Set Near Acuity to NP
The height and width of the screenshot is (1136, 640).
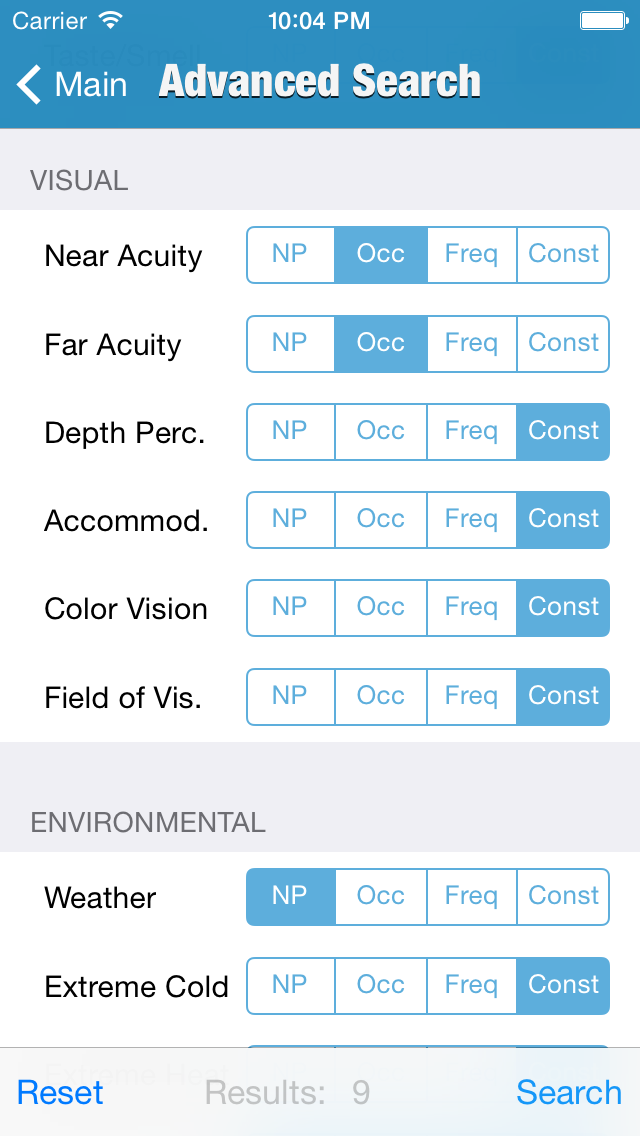tap(290, 255)
